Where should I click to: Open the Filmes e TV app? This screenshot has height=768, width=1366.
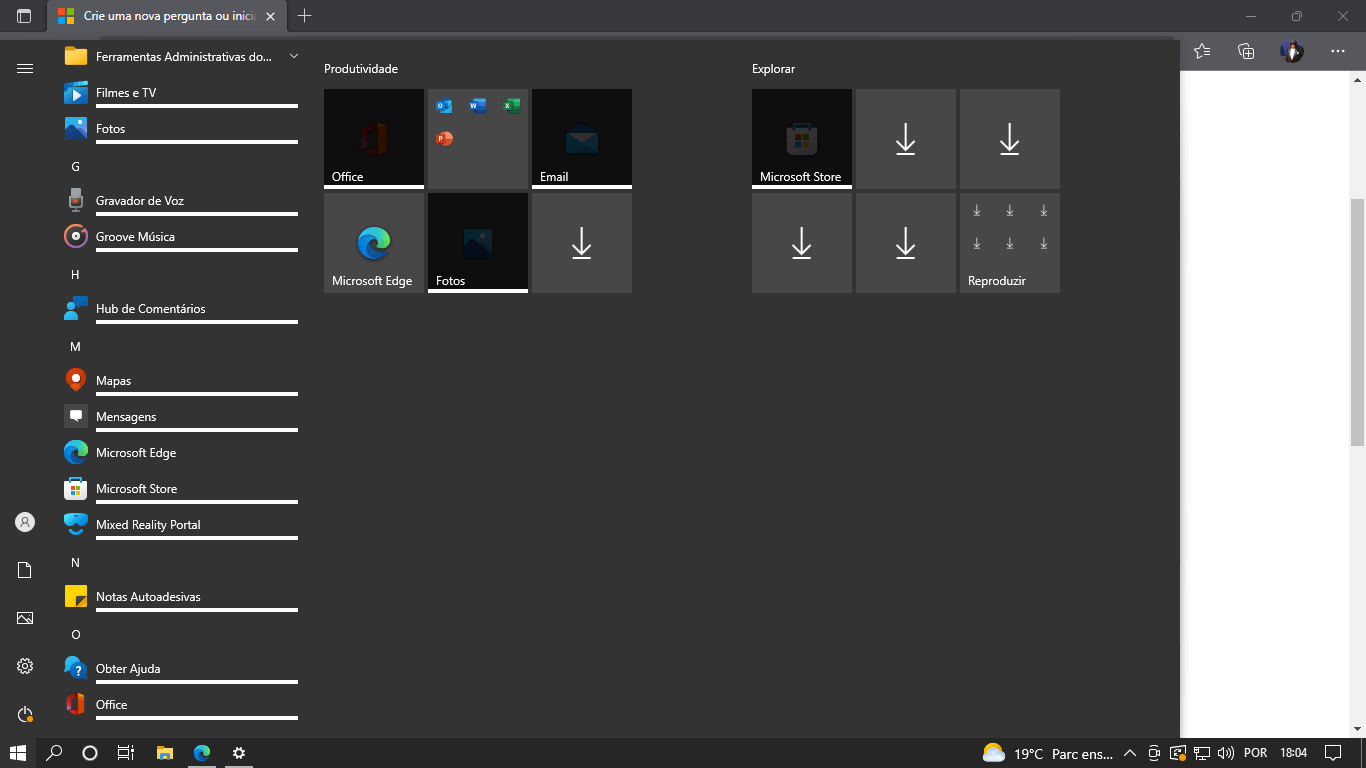[x=180, y=93]
